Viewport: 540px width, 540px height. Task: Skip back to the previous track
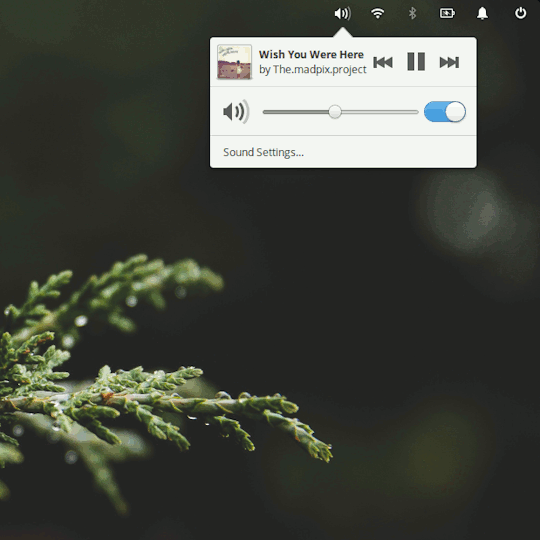coord(383,62)
